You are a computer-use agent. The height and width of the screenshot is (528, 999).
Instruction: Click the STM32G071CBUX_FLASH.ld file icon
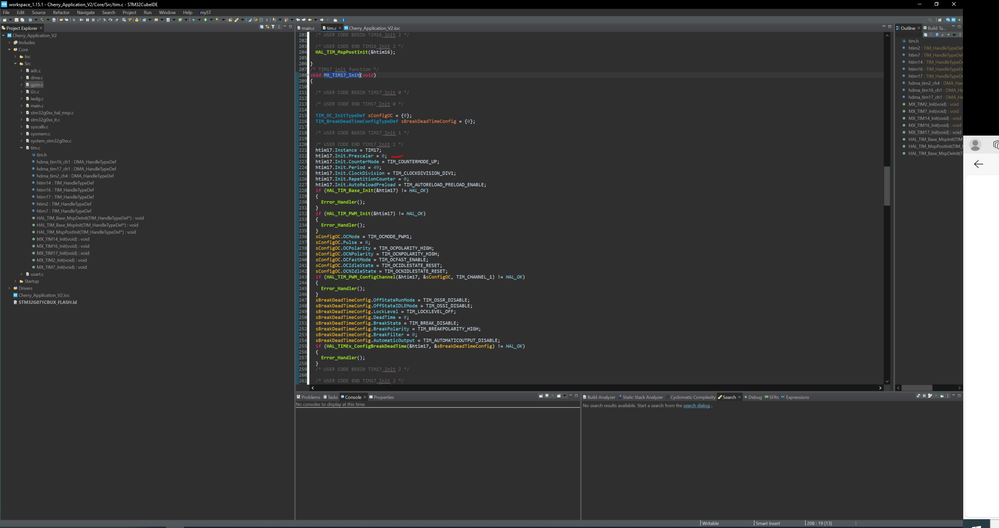tap(16, 302)
